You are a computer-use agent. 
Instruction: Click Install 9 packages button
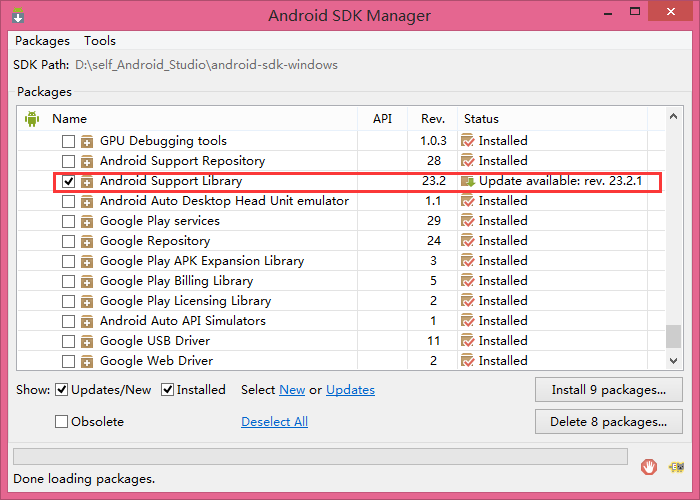tap(608, 390)
